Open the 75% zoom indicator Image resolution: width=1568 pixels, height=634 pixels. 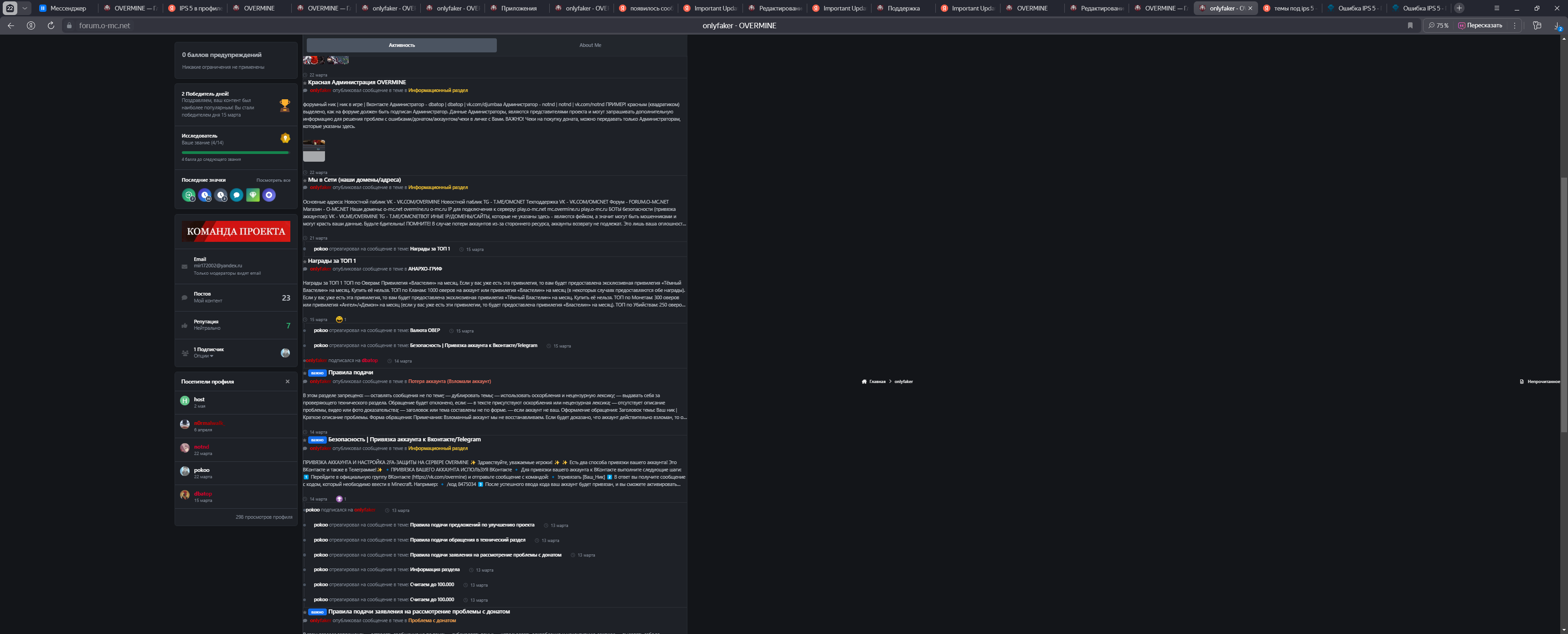pos(1438,26)
